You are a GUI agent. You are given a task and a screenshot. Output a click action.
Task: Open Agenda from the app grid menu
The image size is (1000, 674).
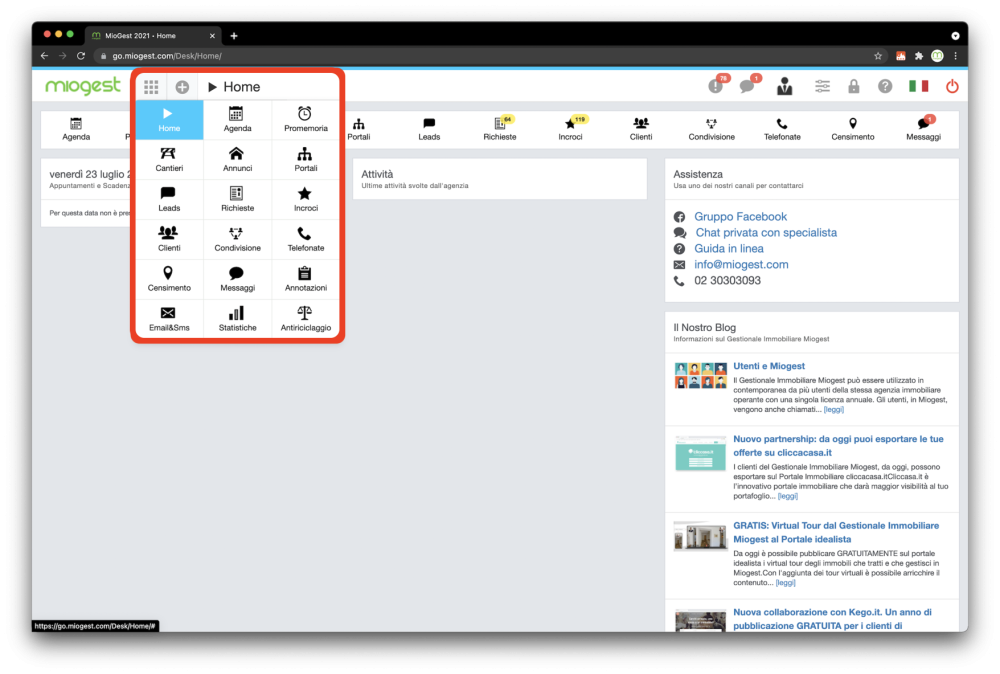(237, 119)
